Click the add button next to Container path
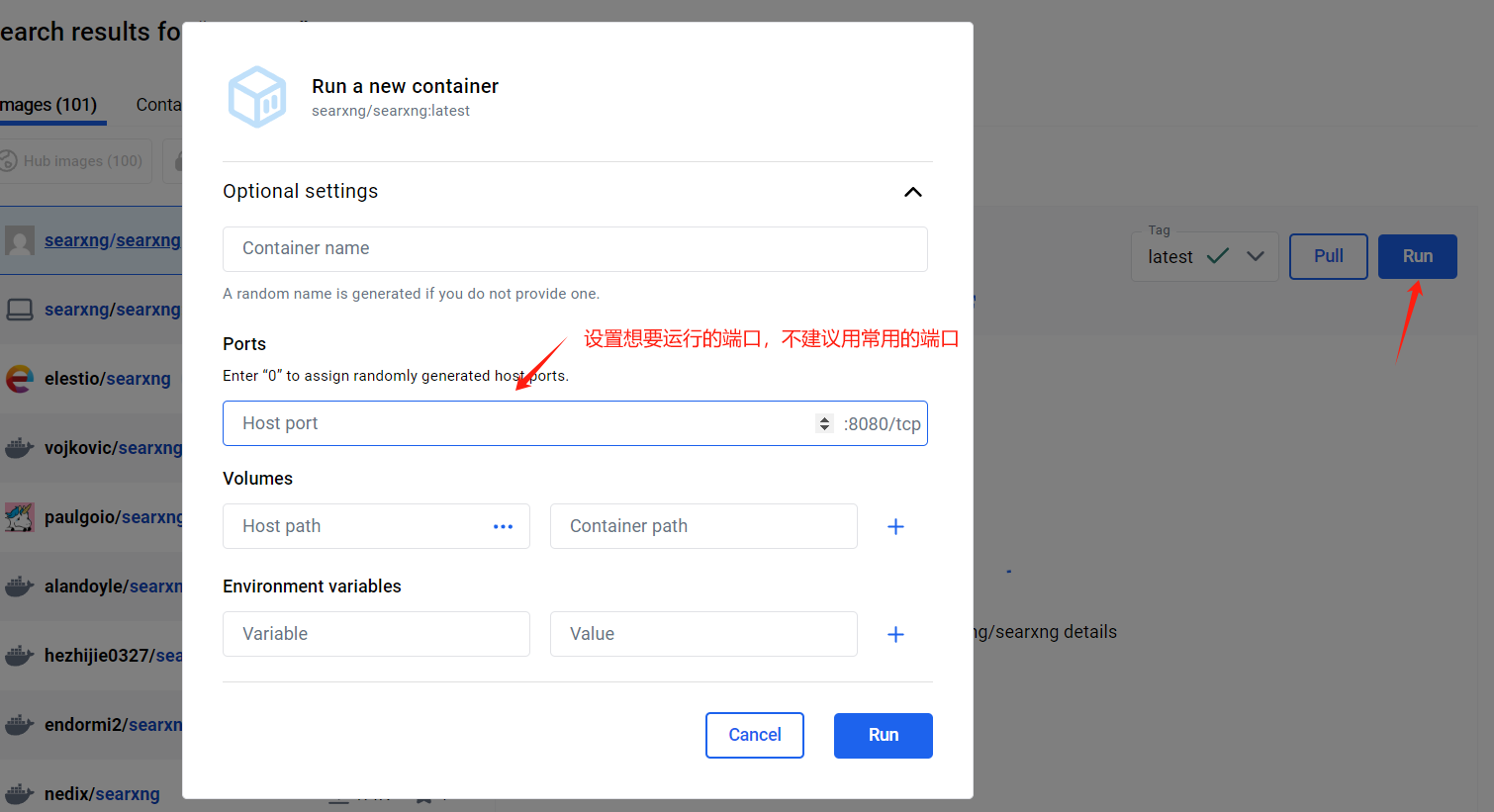 (895, 526)
